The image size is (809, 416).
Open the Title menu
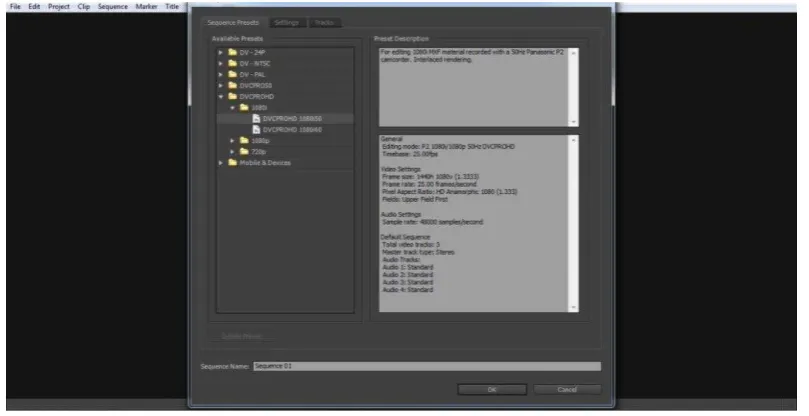[x=172, y=7]
